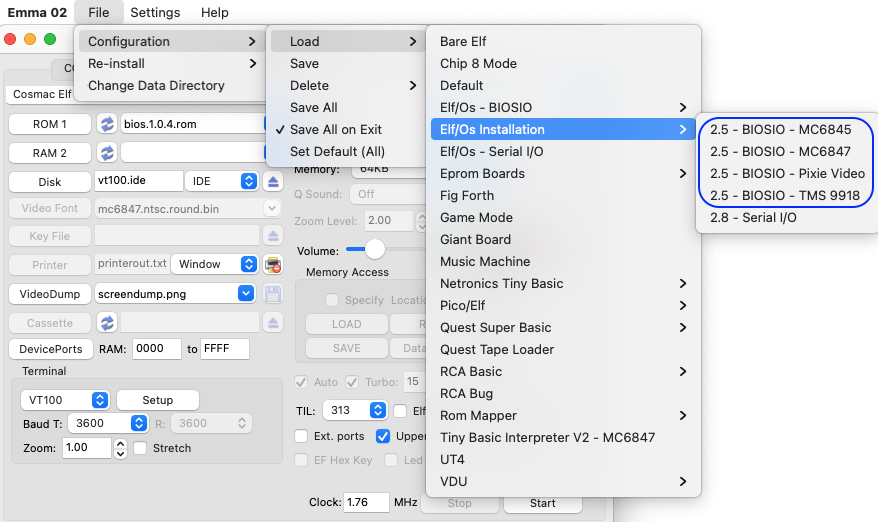The height and width of the screenshot is (522, 878).
Task: Click the Start button
Action: (543, 503)
